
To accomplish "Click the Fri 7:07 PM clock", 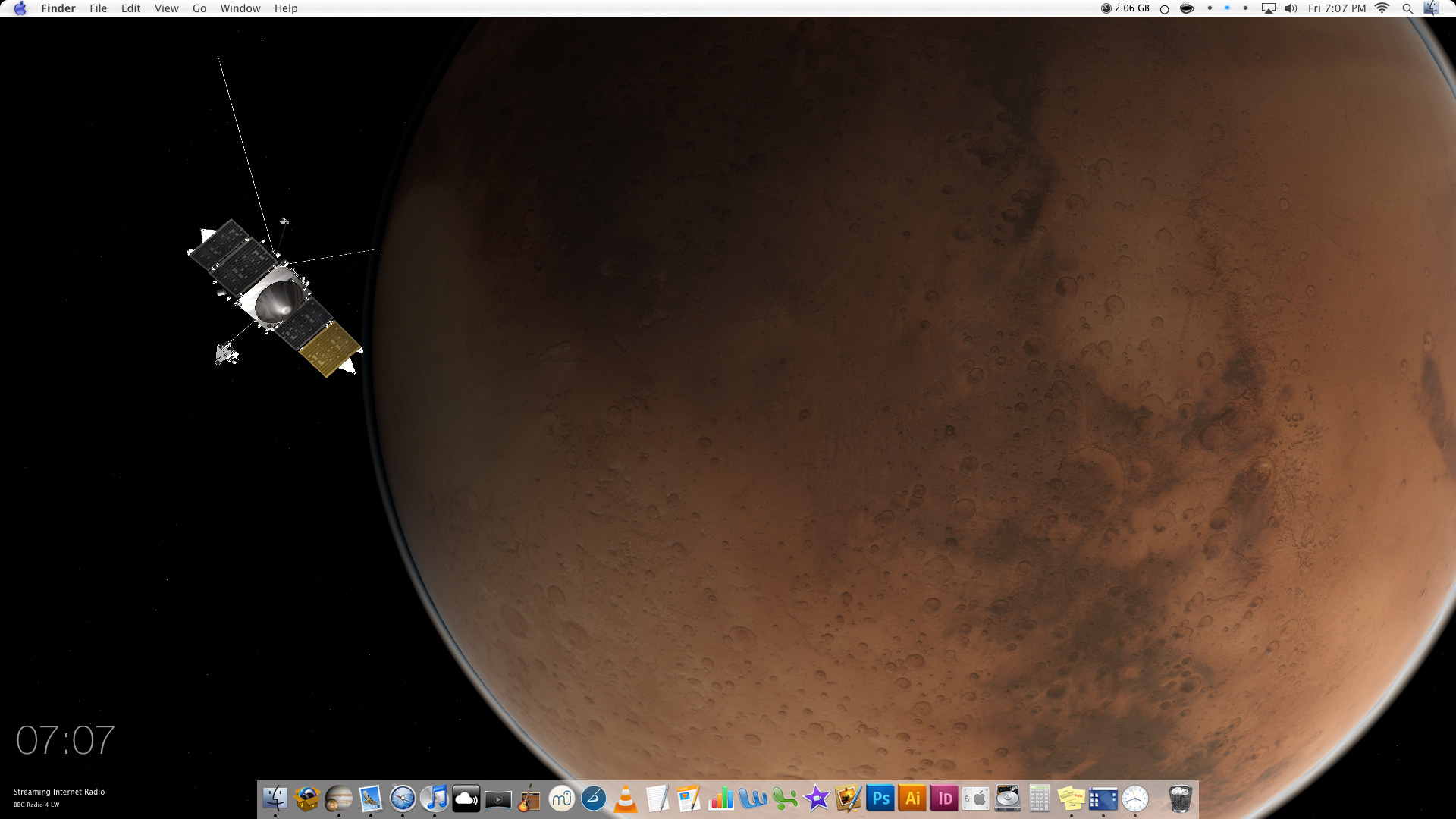I will coord(1337,8).
